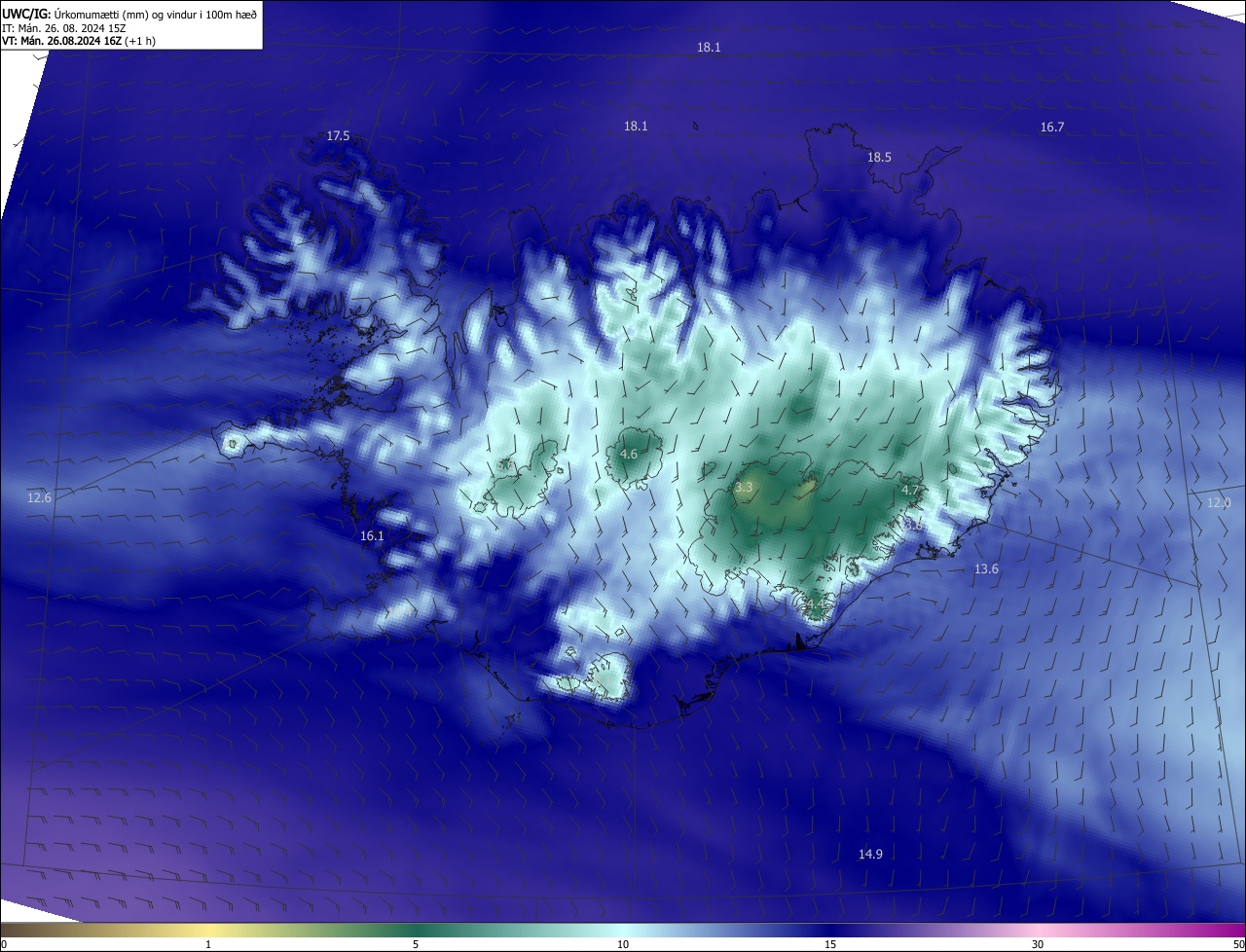Click the 'UWC/IG: Úrkomumætti (mm)' map title
The height and width of the screenshot is (952, 1246).
click(129, 14)
